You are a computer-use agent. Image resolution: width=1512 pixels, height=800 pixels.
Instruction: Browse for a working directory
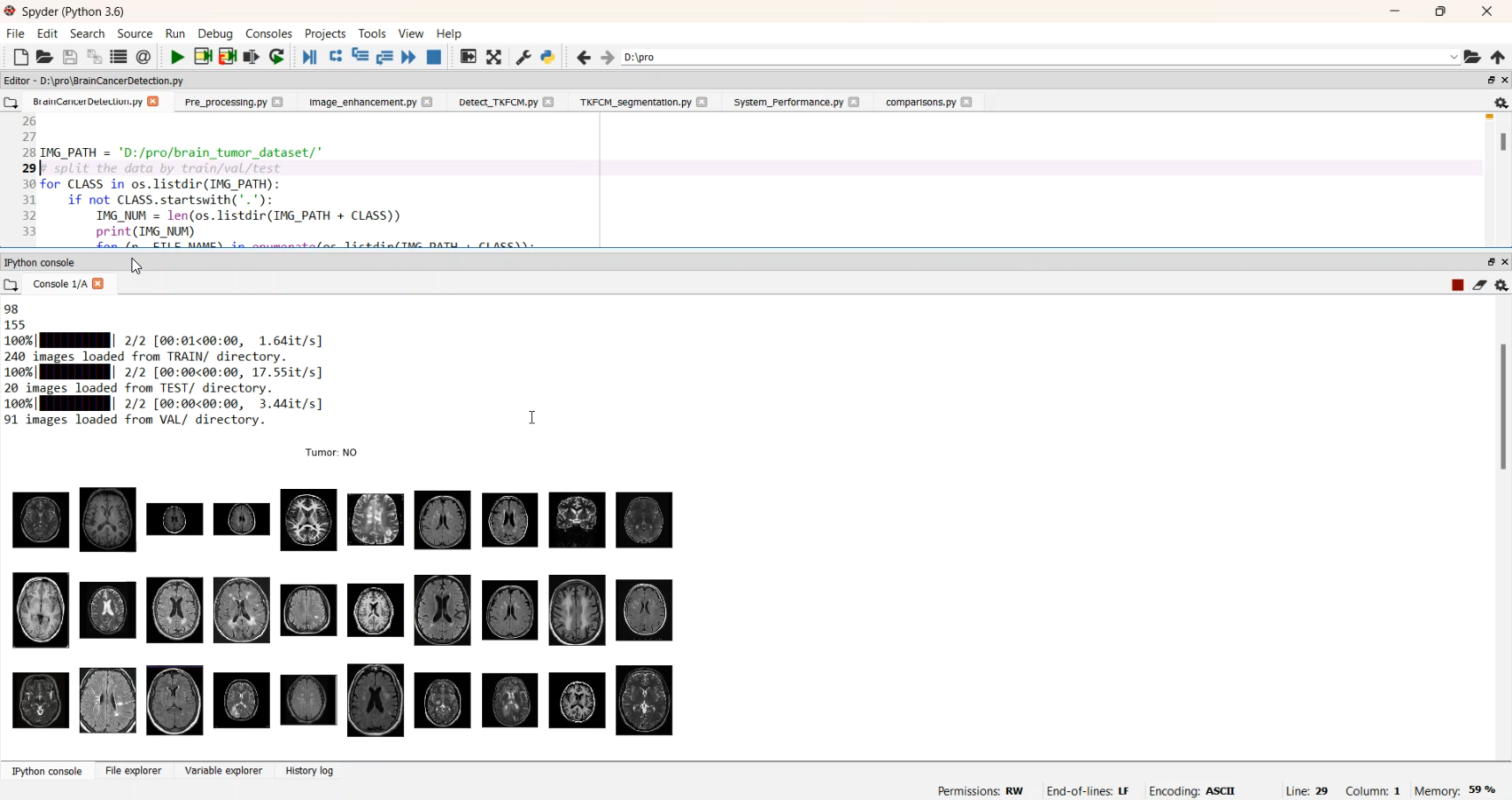[1473, 58]
